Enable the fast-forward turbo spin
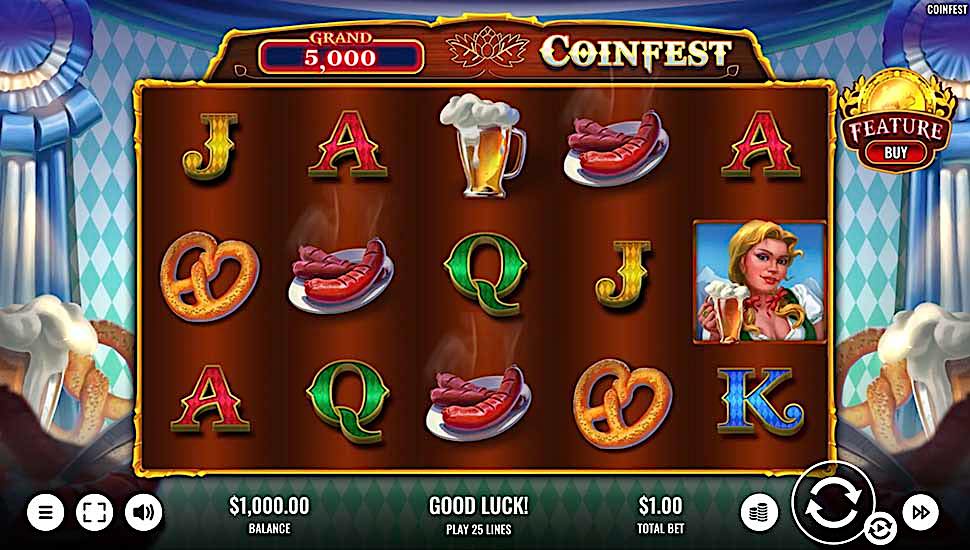This screenshot has width=970, height=550. [921, 512]
